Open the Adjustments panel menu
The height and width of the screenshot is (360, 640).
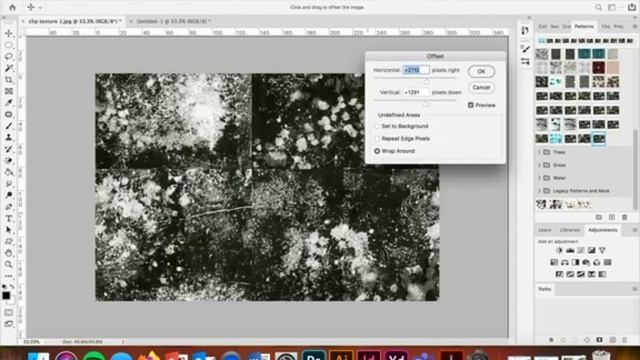coord(635,230)
